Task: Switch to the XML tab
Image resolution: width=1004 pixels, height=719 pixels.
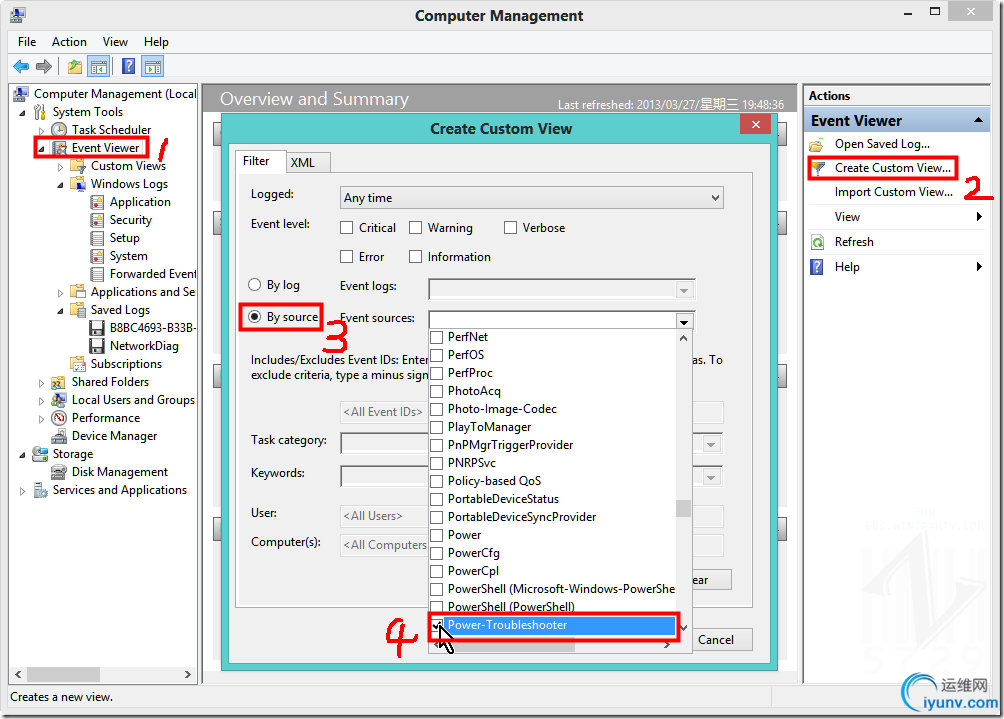Action: (303, 163)
